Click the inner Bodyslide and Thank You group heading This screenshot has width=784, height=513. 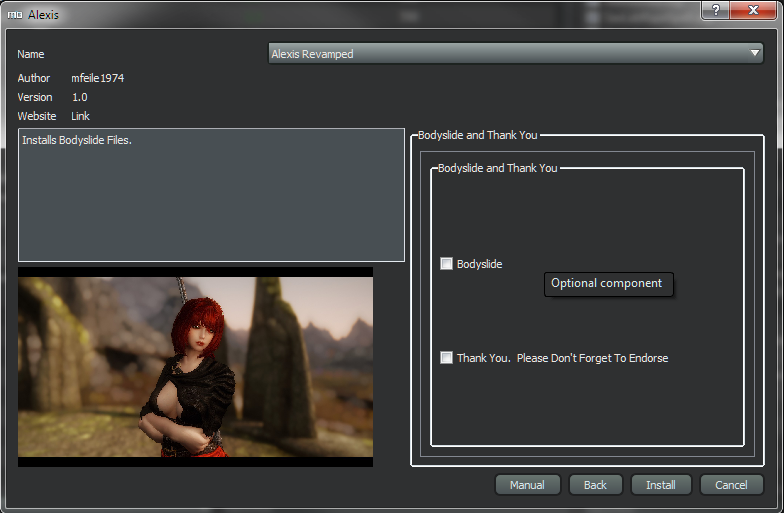click(x=497, y=168)
